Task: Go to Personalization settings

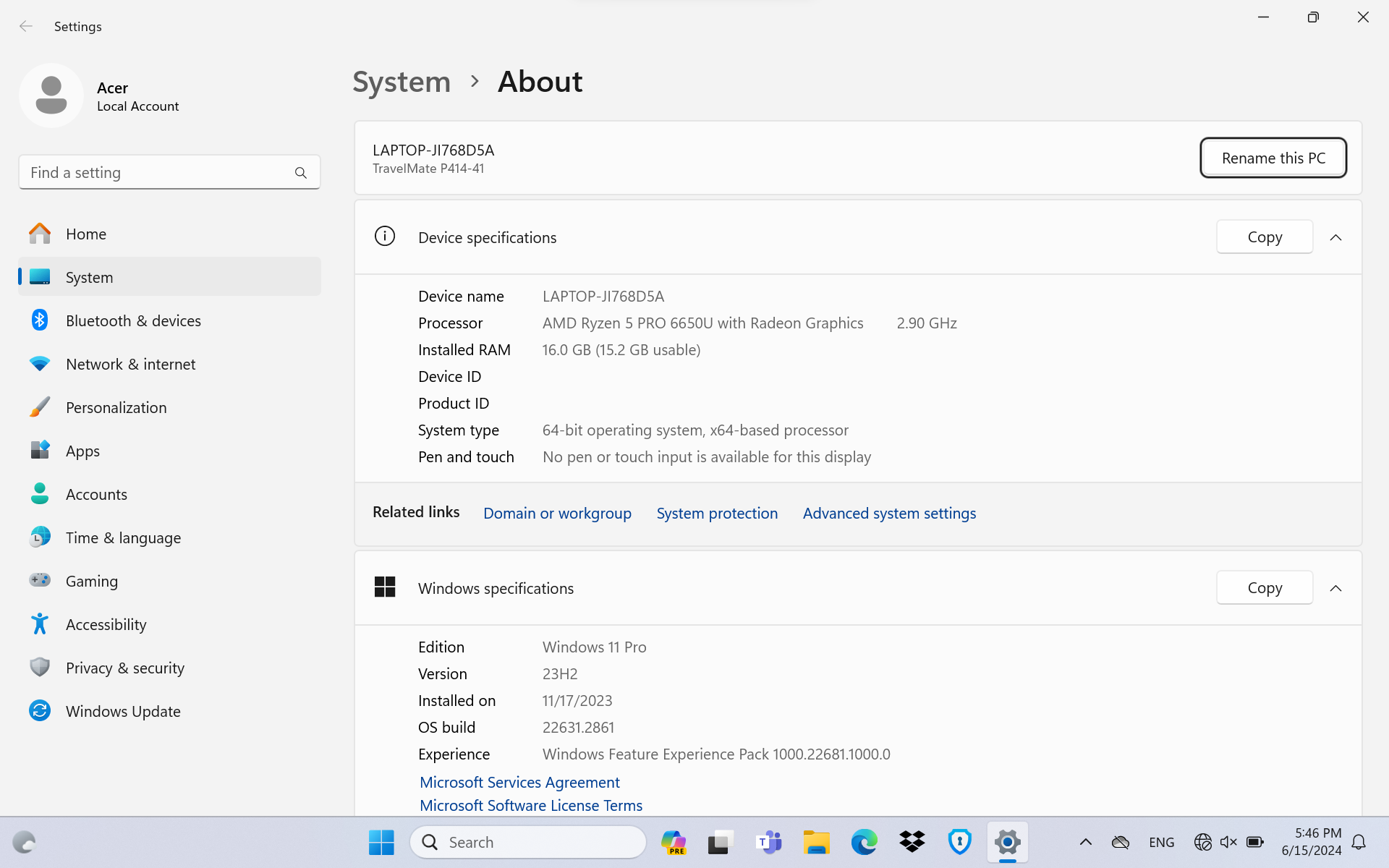Action: pos(116,407)
